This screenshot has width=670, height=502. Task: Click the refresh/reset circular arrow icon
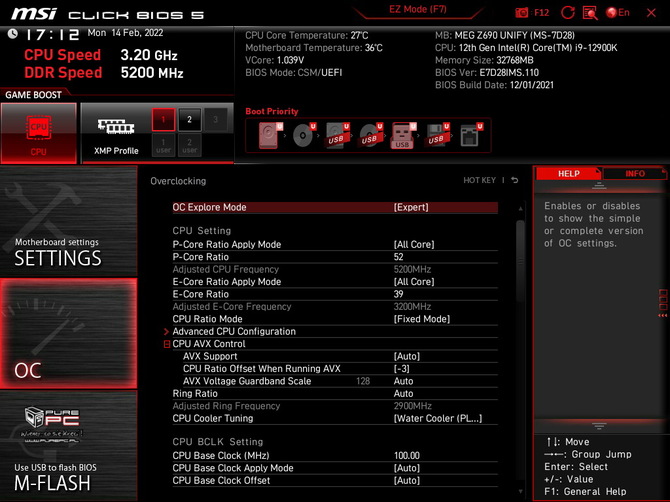(567, 13)
